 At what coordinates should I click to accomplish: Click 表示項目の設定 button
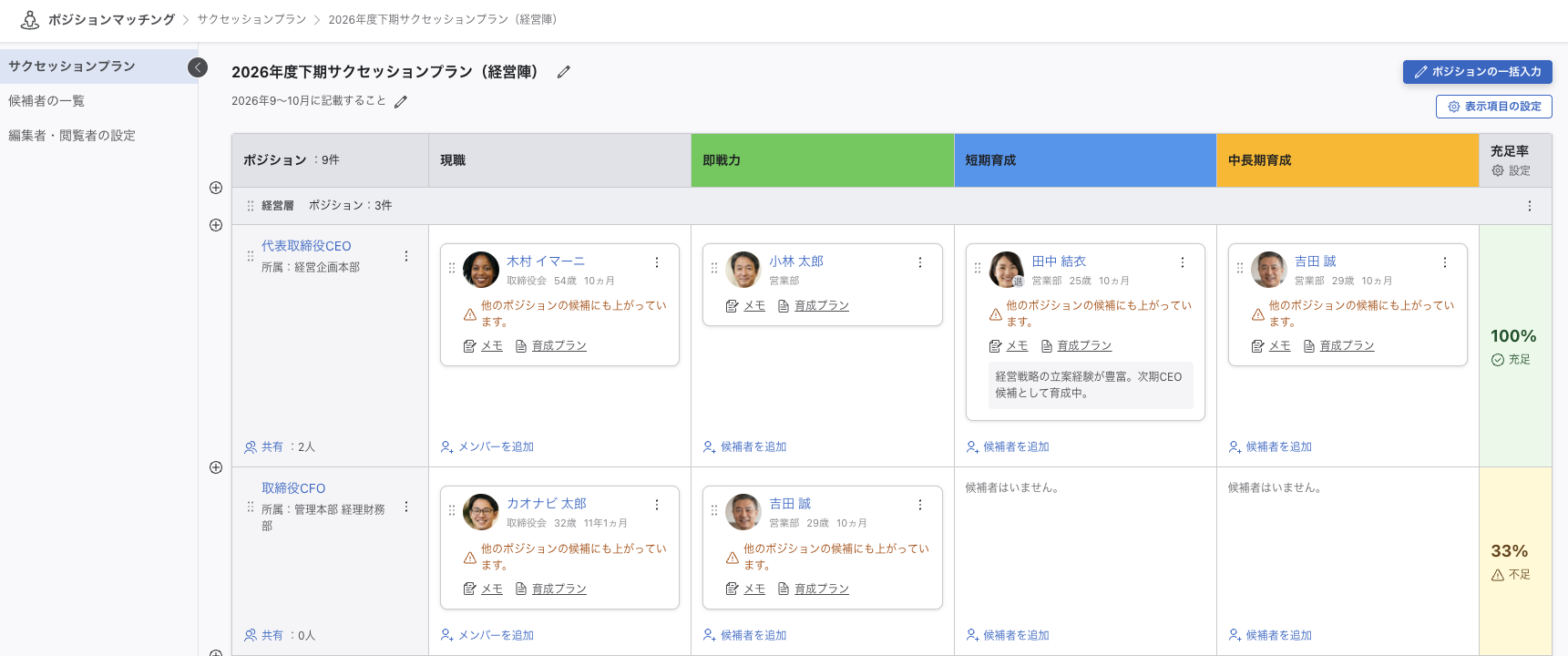[1494, 107]
